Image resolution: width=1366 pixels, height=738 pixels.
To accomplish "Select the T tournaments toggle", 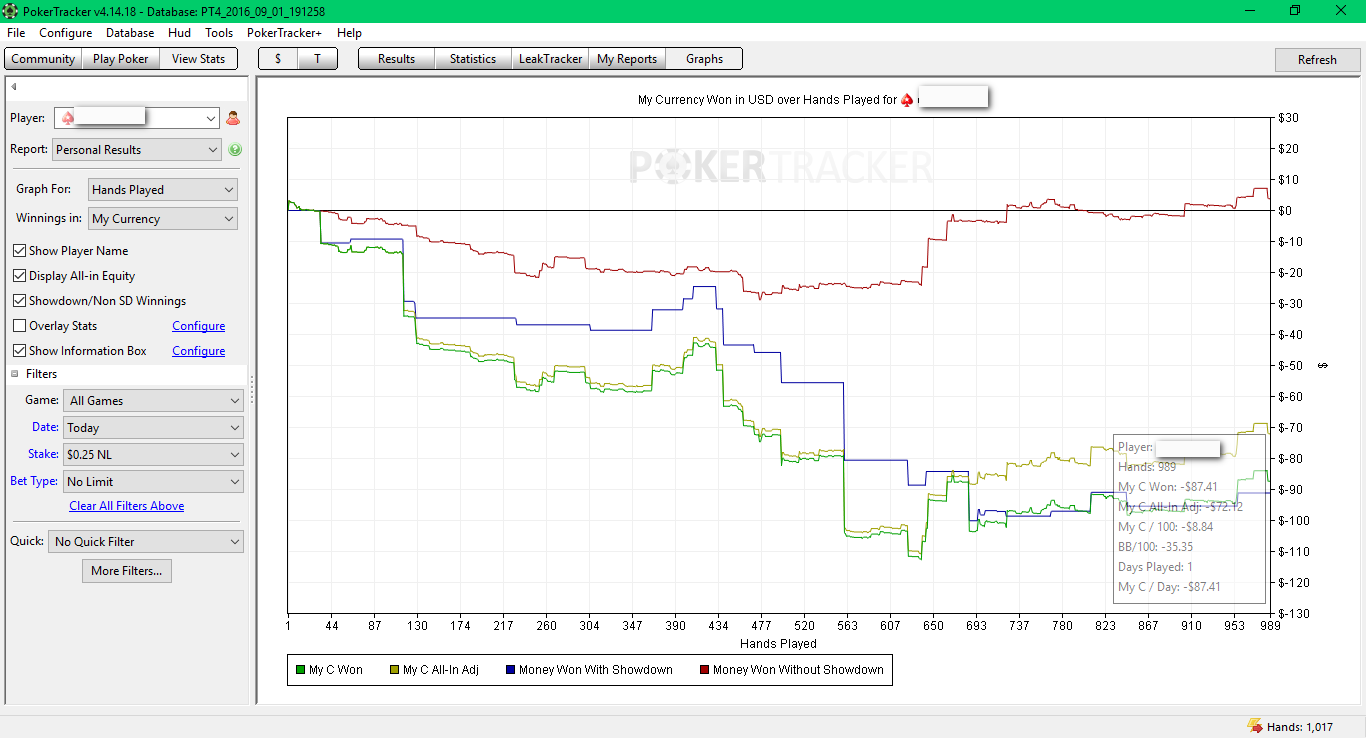I will coord(317,59).
